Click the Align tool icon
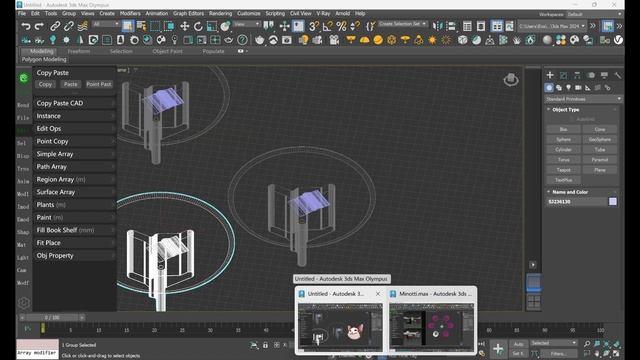 click(x=451, y=26)
